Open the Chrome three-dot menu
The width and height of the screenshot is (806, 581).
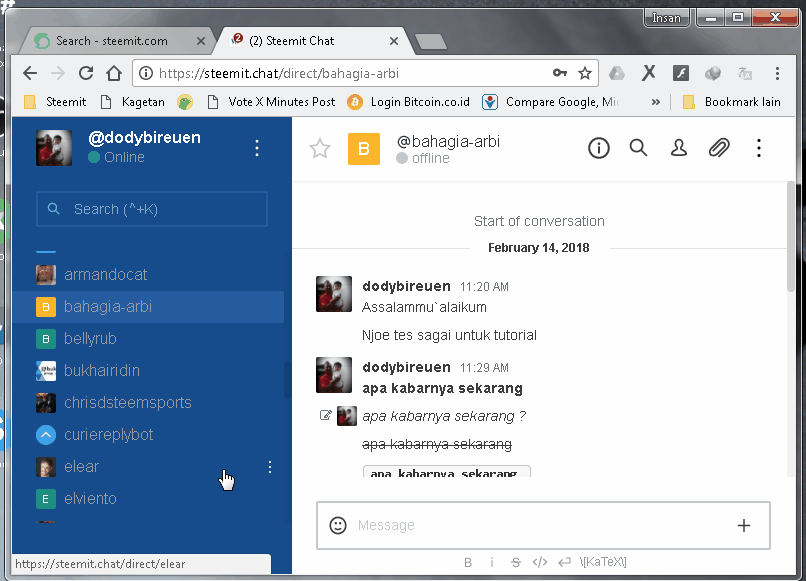tap(777, 74)
